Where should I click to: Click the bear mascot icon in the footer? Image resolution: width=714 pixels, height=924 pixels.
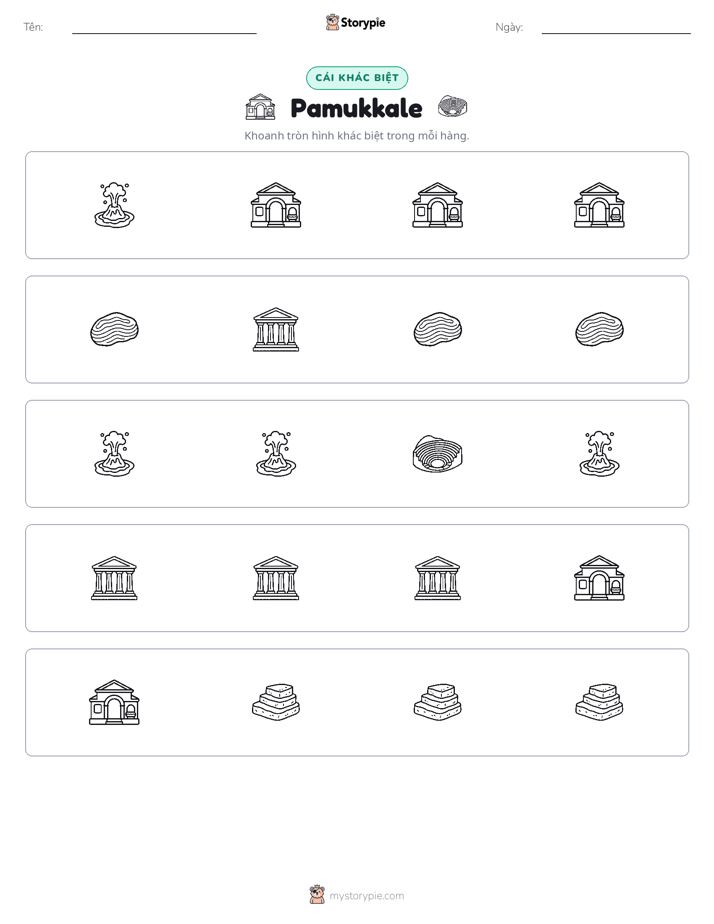[317, 895]
